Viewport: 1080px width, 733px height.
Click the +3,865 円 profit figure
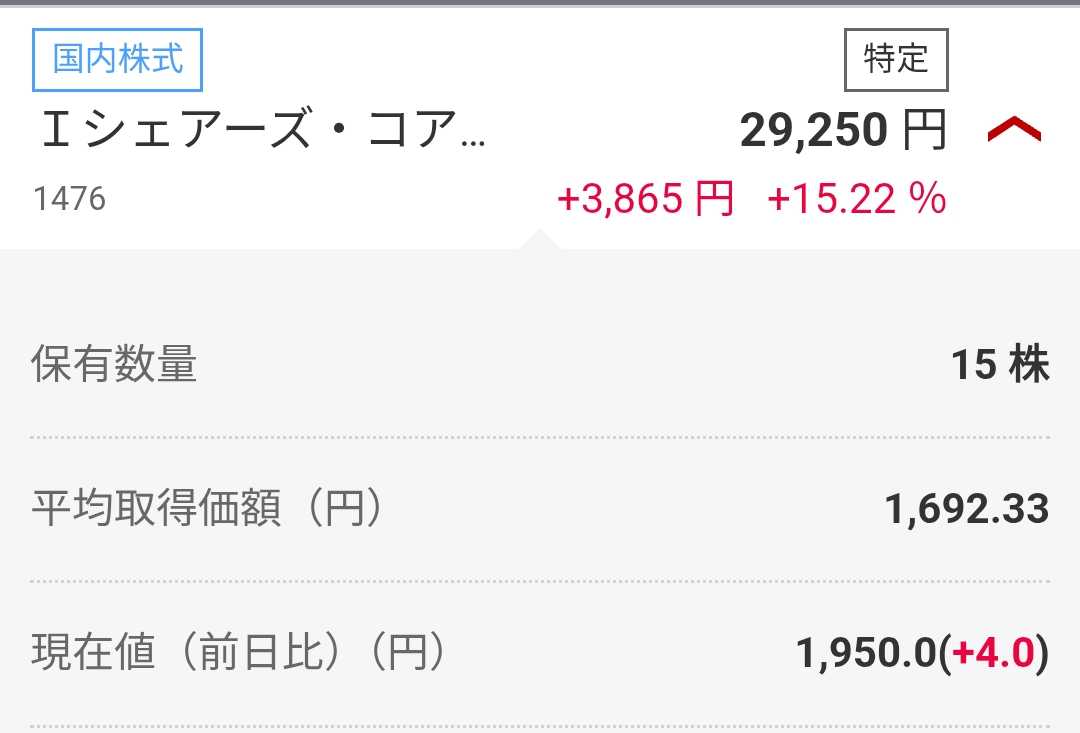[645, 199]
